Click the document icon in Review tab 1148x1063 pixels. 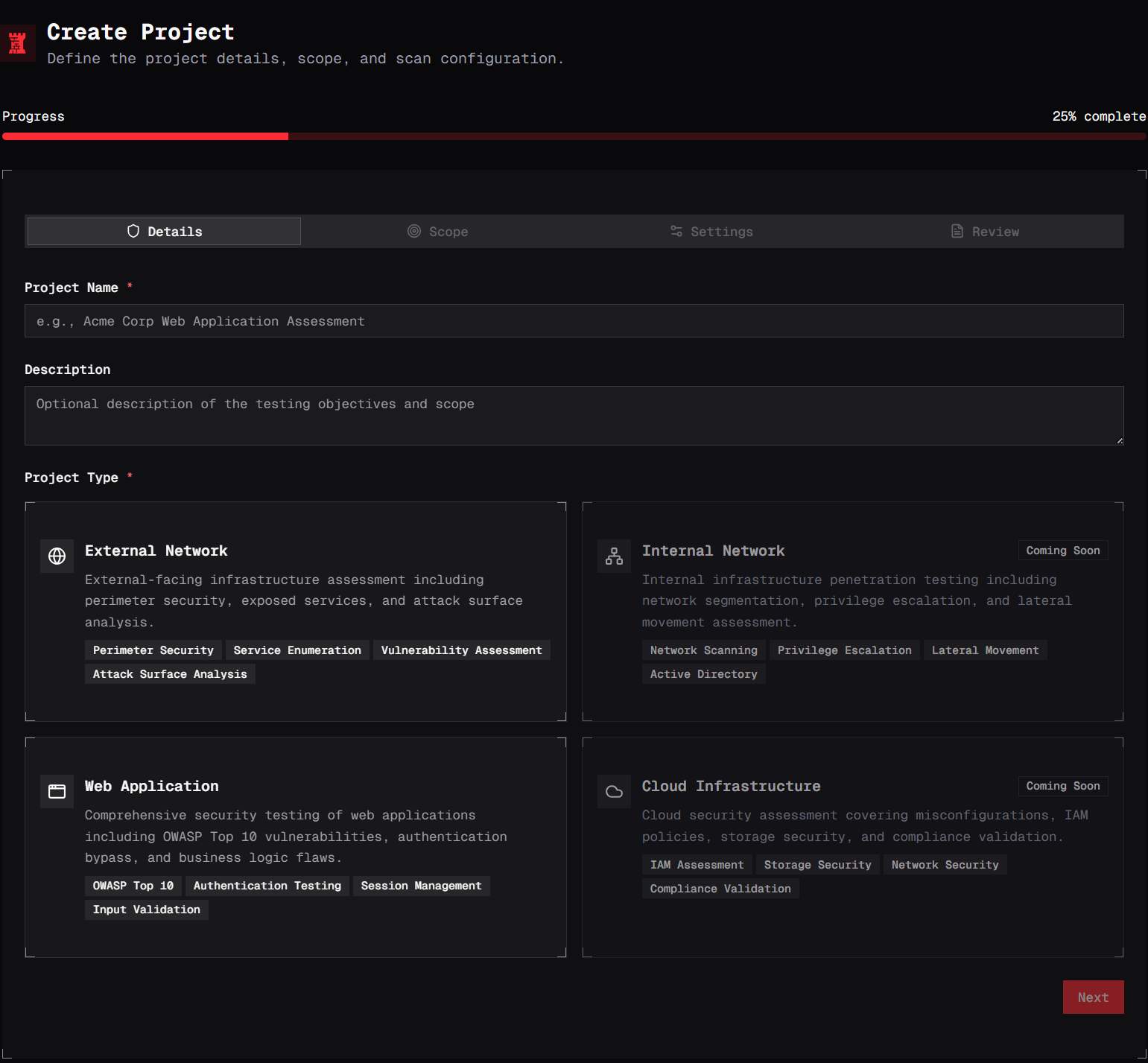[957, 232]
